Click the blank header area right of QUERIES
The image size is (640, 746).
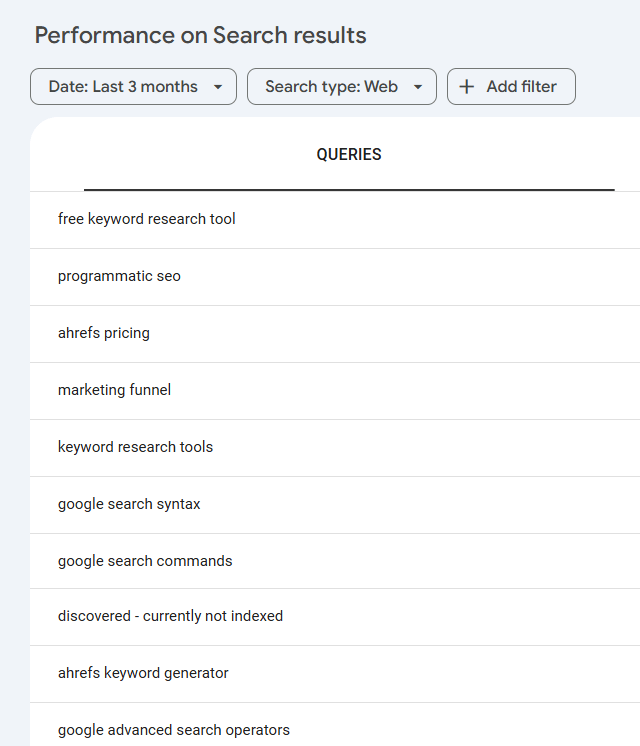point(520,155)
